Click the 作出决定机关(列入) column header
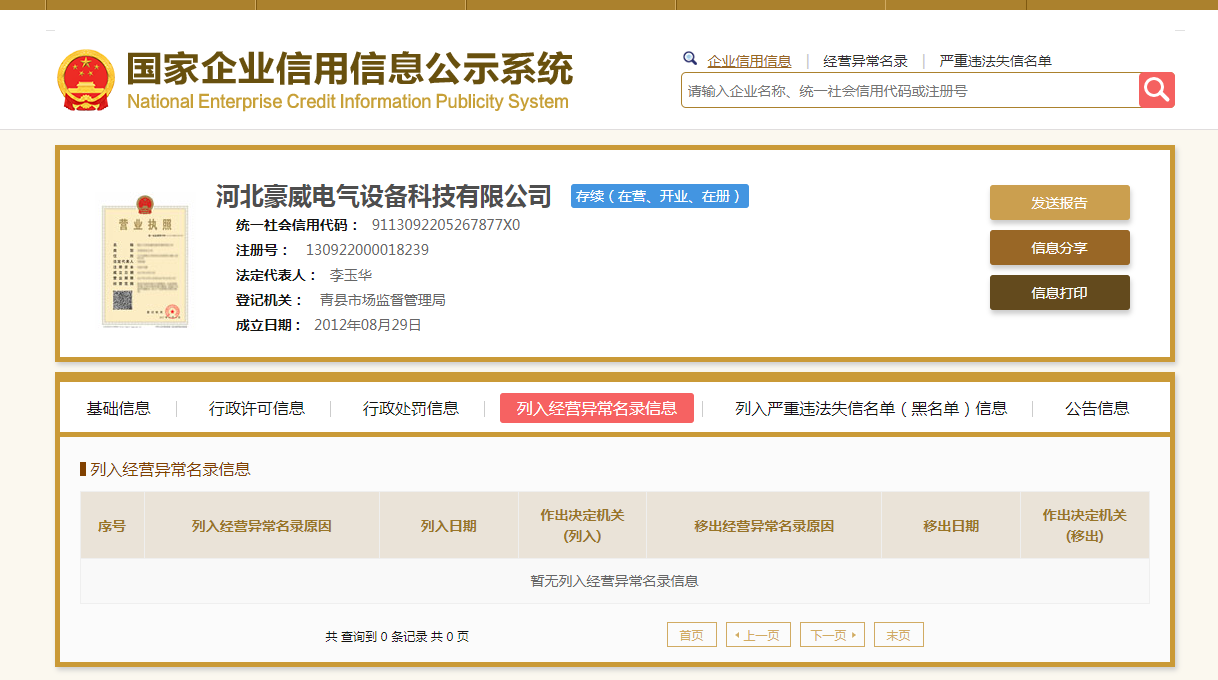 tap(582, 525)
